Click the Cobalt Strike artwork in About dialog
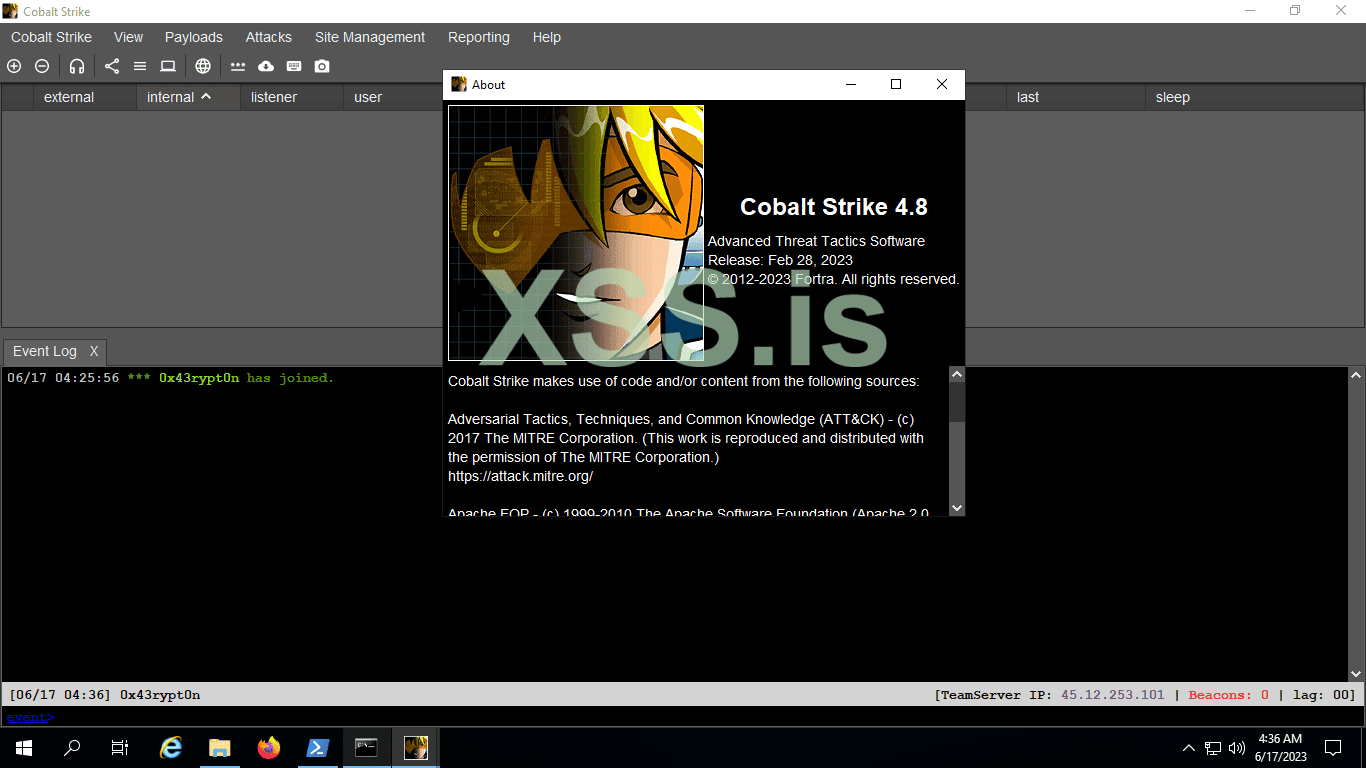Image resolution: width=1366 pixels, height=768 pixels. click(x=576, y=233)
